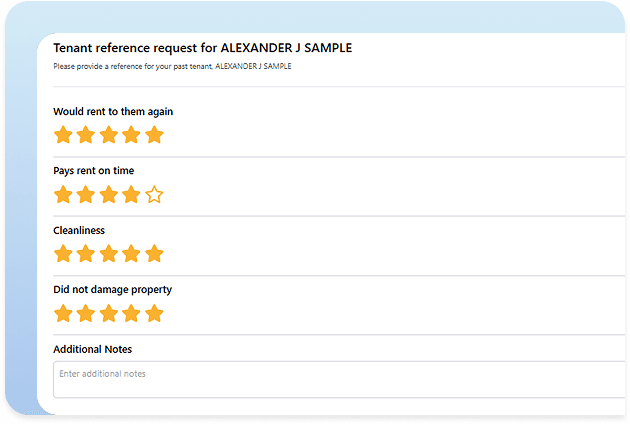This screenshot has height=424, width=630.
Task: Set 'Pays rent on time' to two stars
Action: point(86,195)
